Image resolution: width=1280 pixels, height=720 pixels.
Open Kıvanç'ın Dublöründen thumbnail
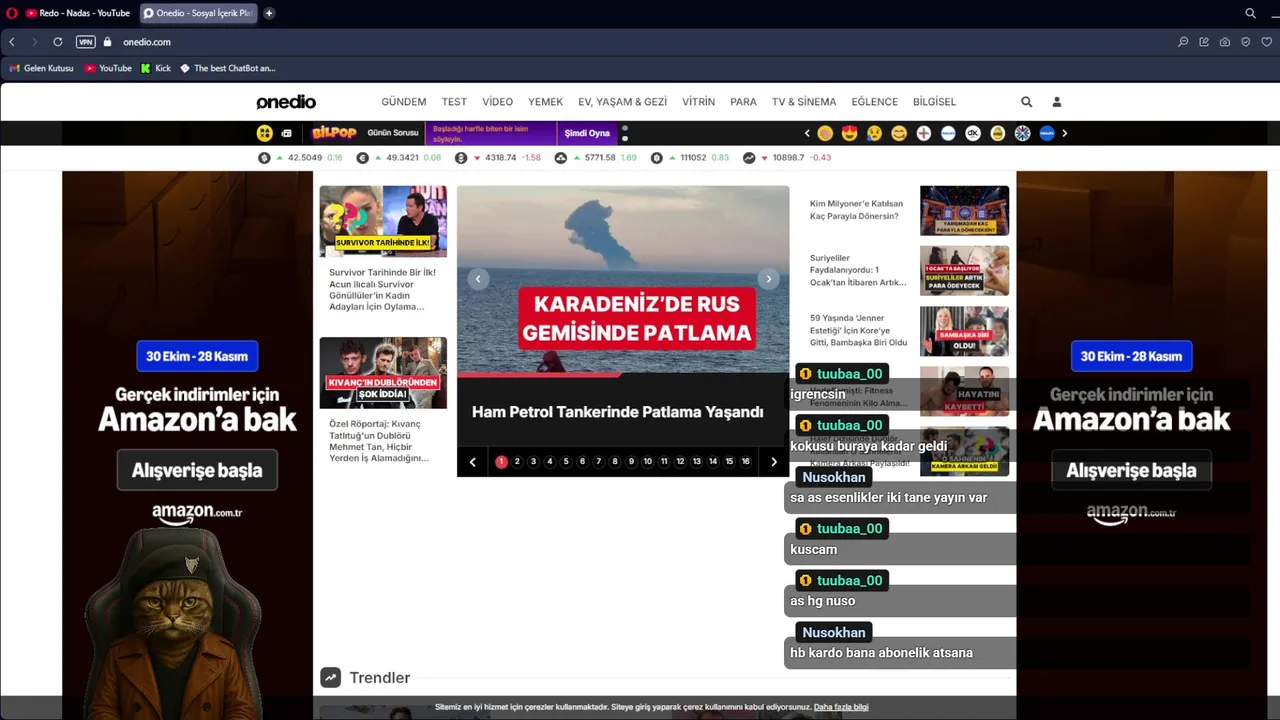click(x=383, y=373)
